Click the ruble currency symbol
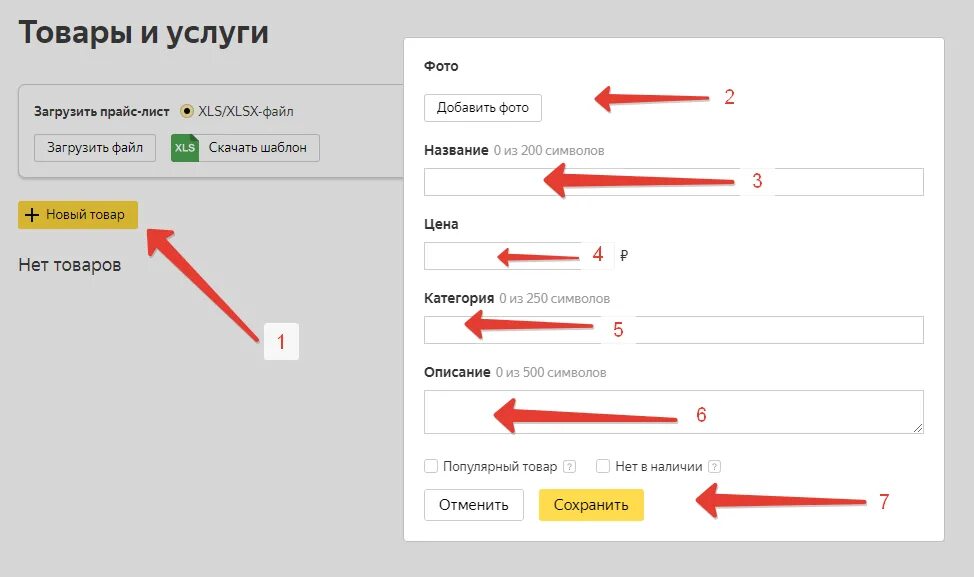This screenshot has width=974, height=577. coord(624,255)
